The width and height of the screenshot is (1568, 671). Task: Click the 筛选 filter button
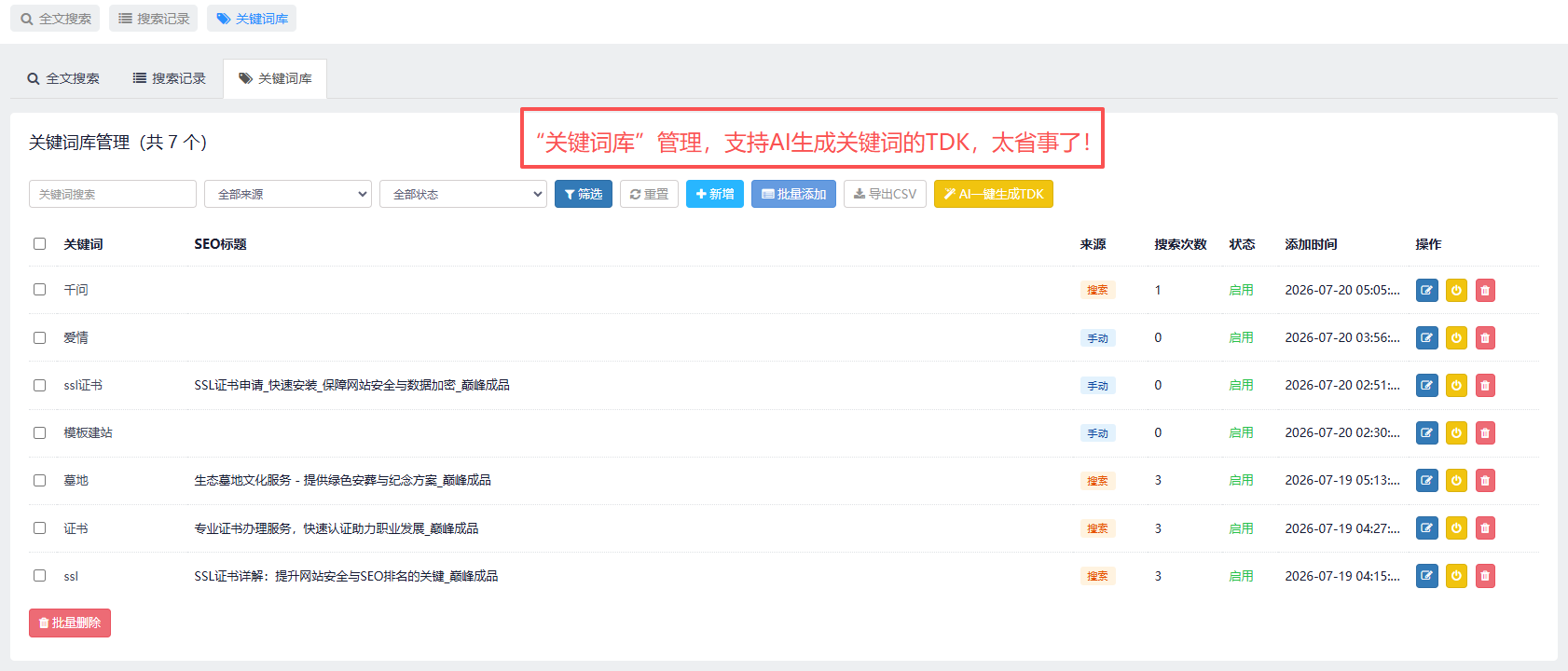point(584,194)
